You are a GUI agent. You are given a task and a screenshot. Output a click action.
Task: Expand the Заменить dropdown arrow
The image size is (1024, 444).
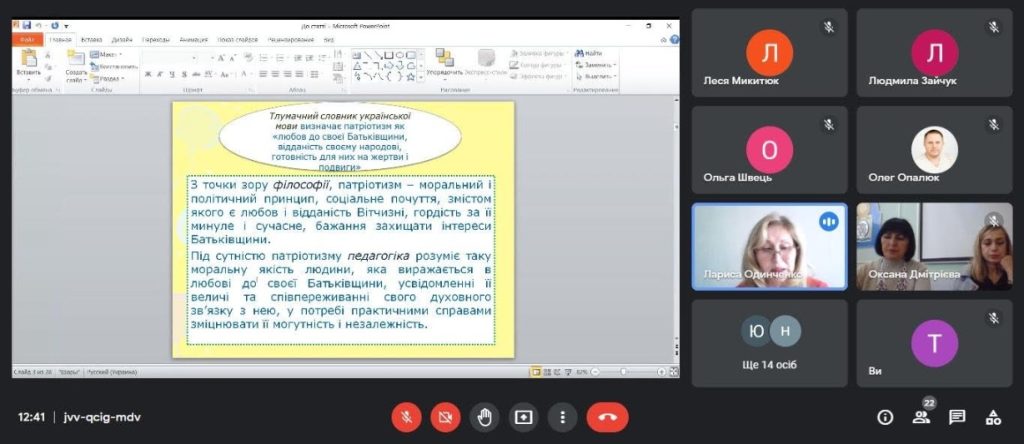[615, 65]
